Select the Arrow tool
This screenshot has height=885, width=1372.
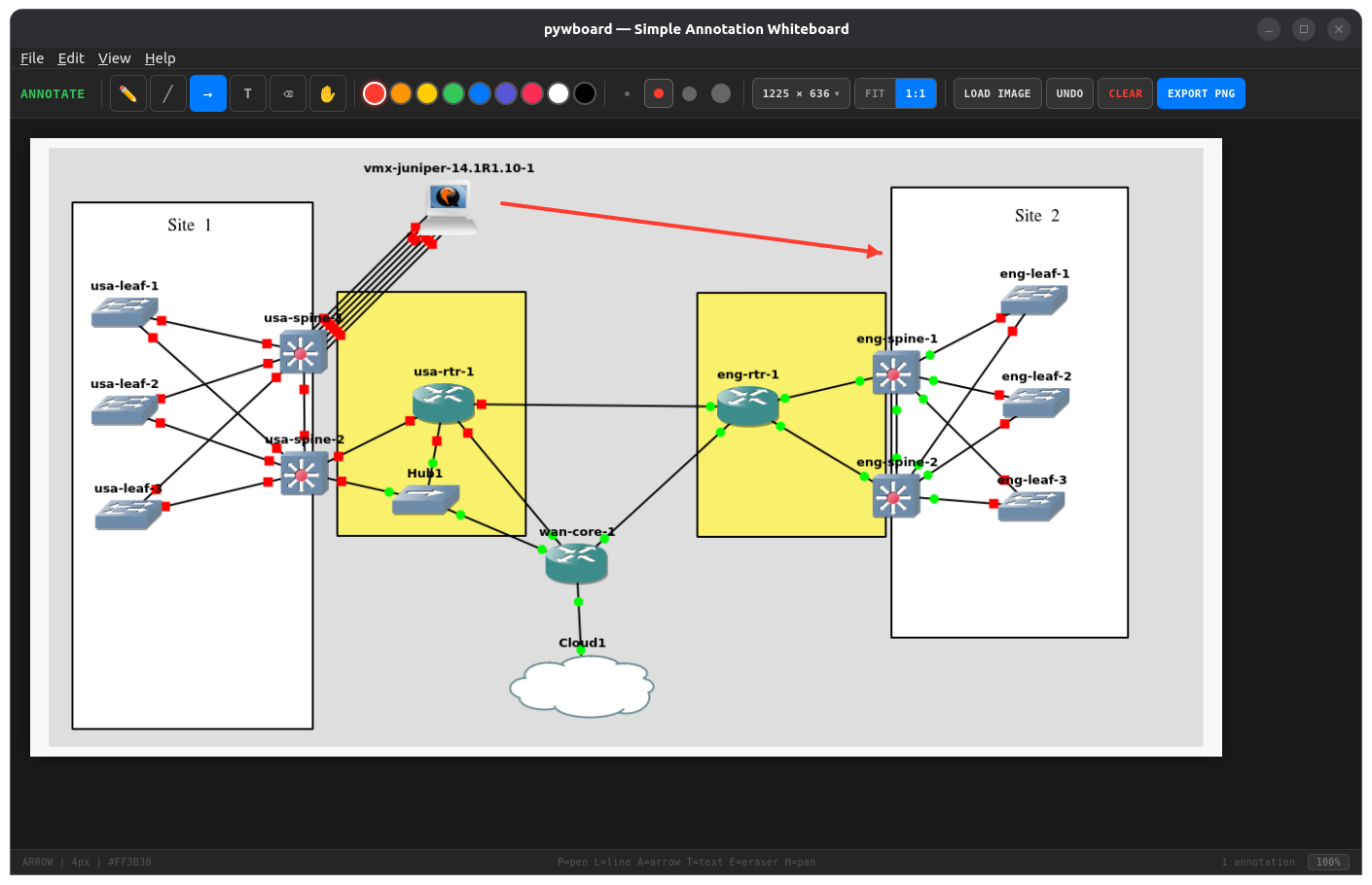coord(207,92)
